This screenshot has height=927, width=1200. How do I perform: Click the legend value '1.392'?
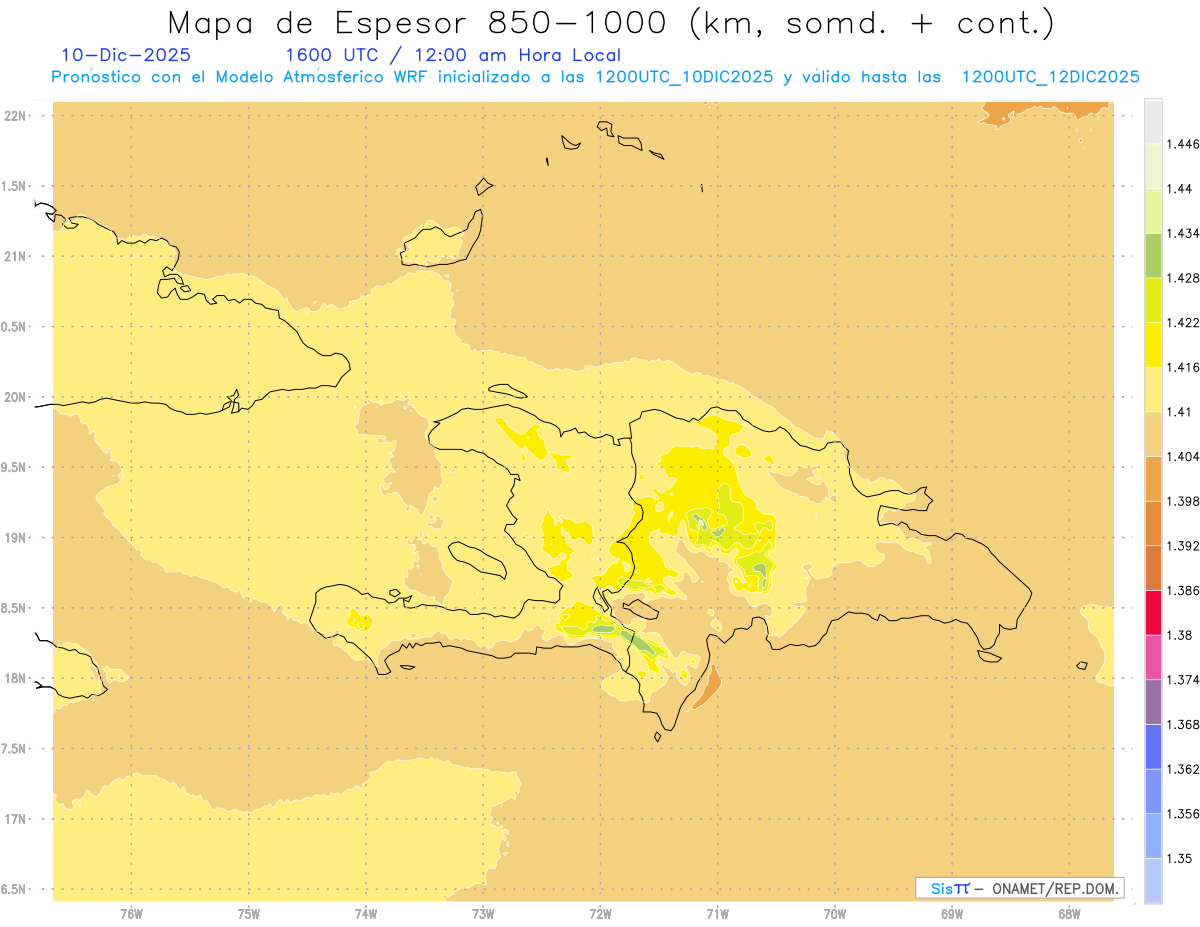pos(1184,546)
